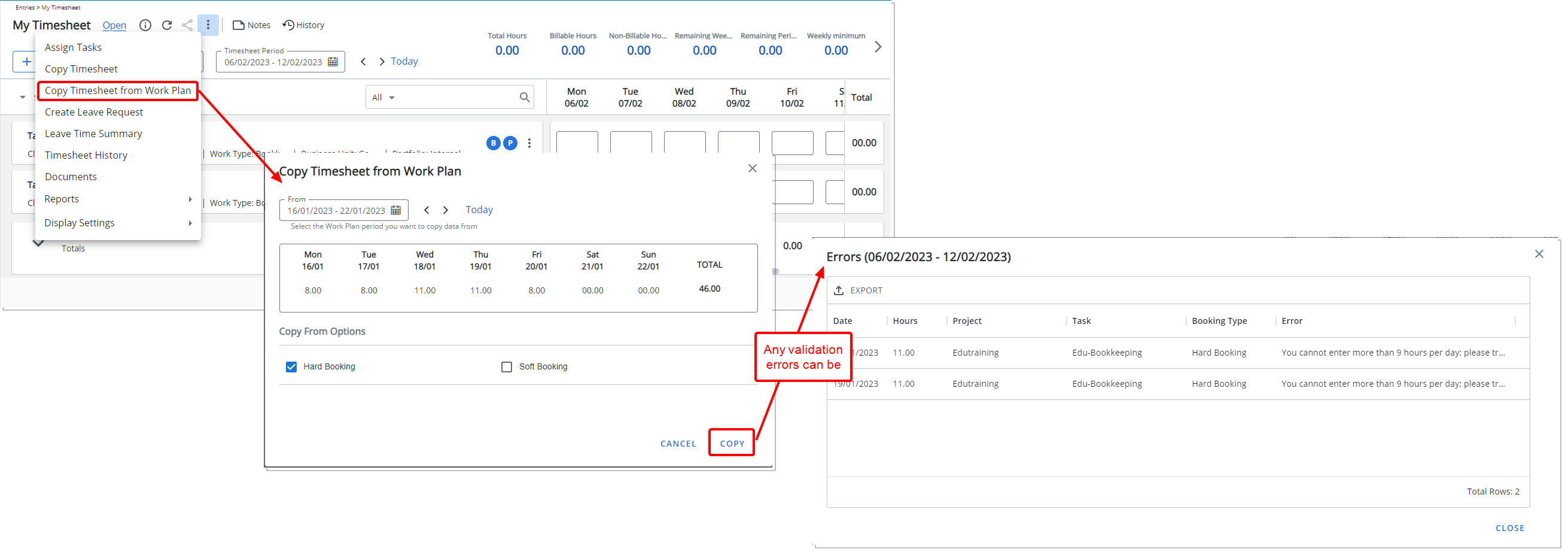Sort errors by Project column
This screenshot has width=1568, height=555.
point(967,321)
